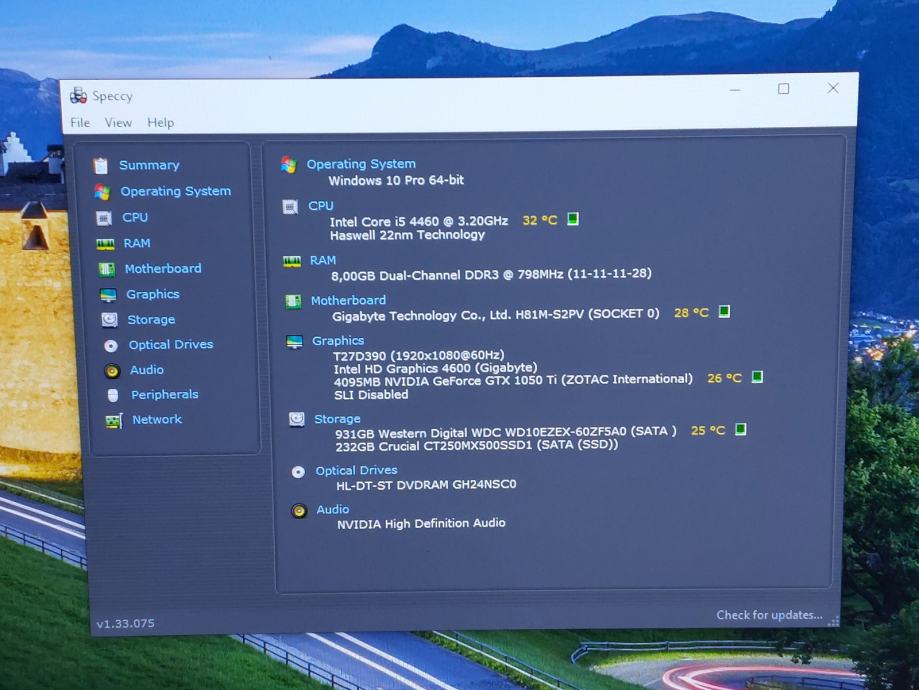Select the RAM stick icon in sidebar
Viewport: 919px width, 690px height.
coord(105,244)
